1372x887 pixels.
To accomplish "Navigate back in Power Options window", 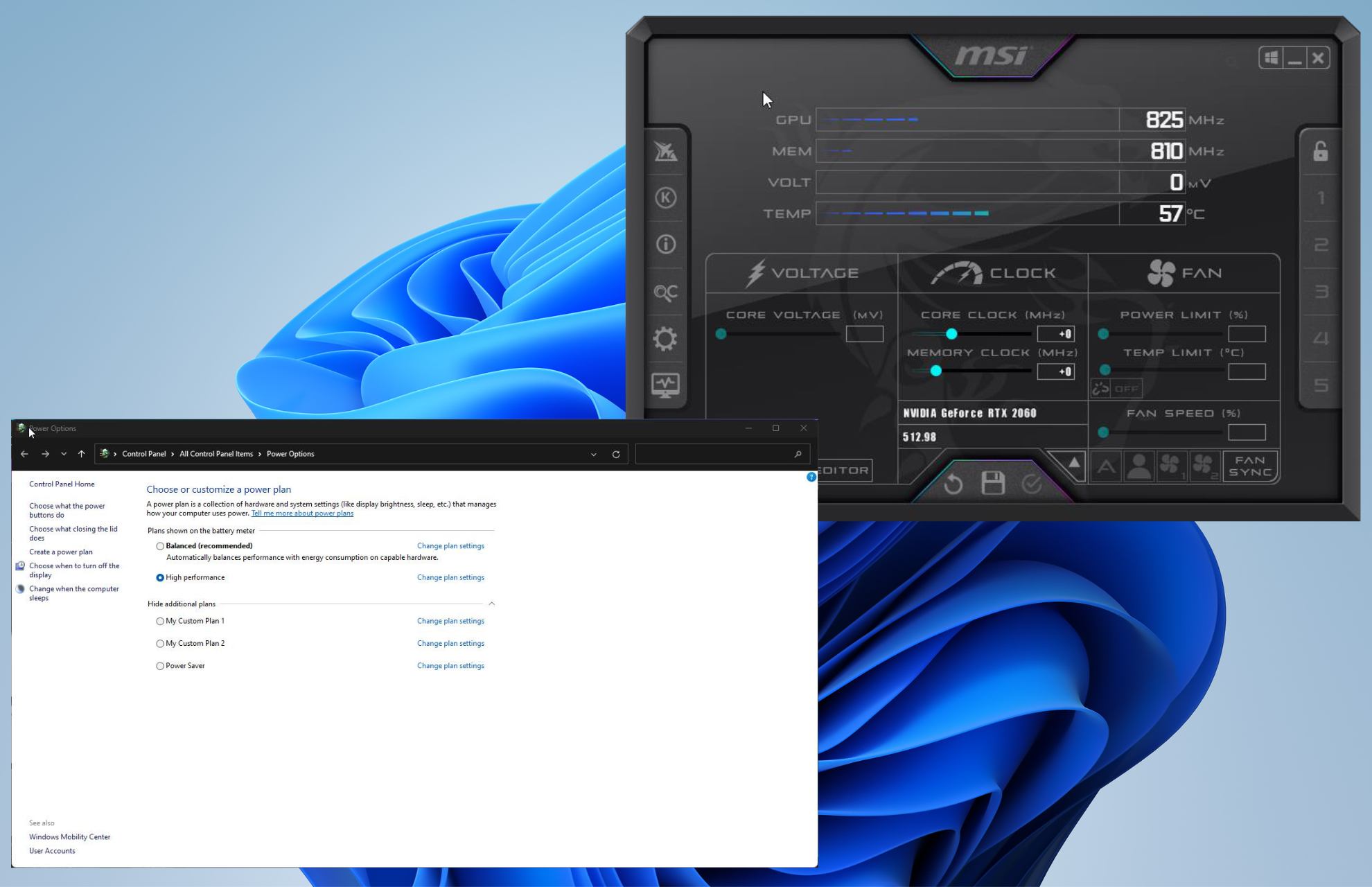I will pos(24,454).
